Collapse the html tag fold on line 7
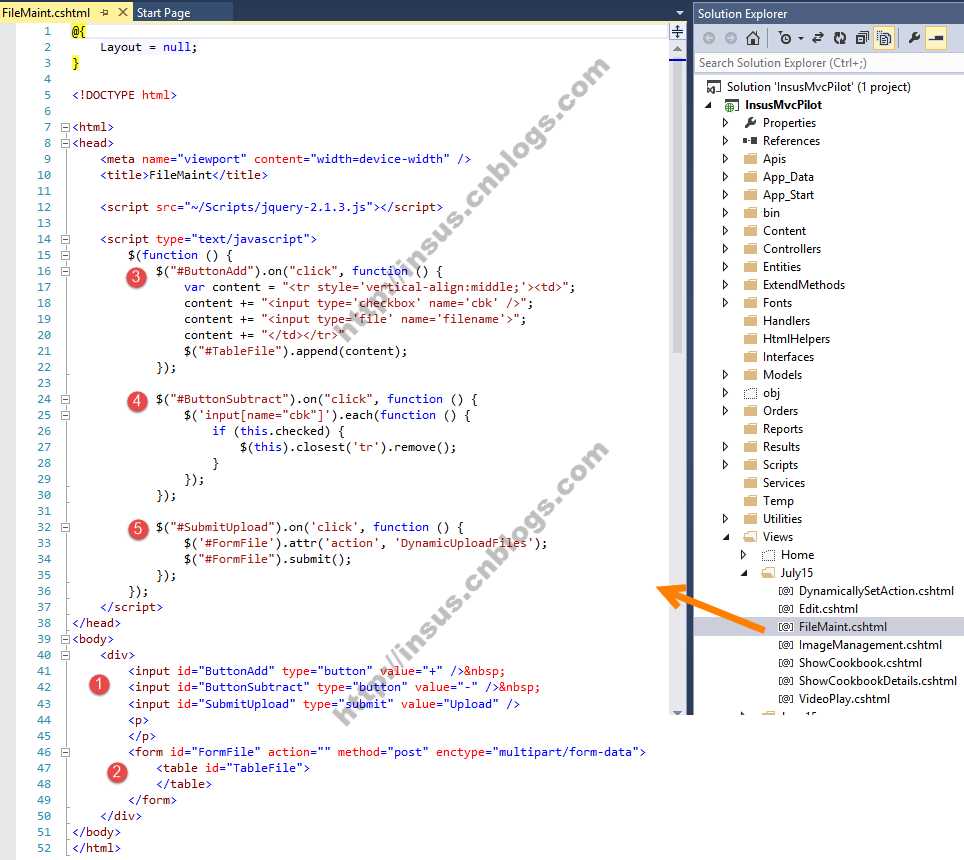The image size is (964, 860). click(65, 127)
